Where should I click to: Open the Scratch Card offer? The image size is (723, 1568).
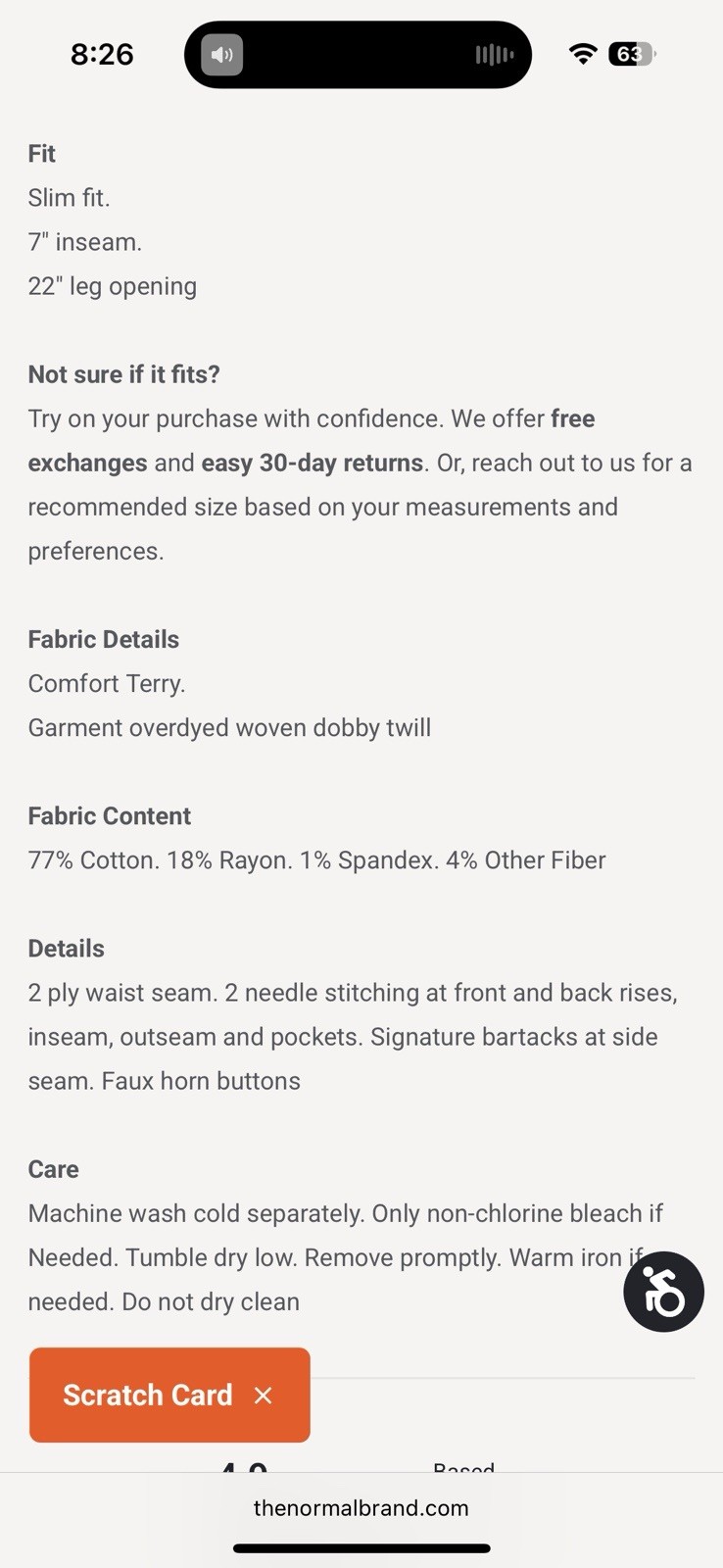[148, 1396]
